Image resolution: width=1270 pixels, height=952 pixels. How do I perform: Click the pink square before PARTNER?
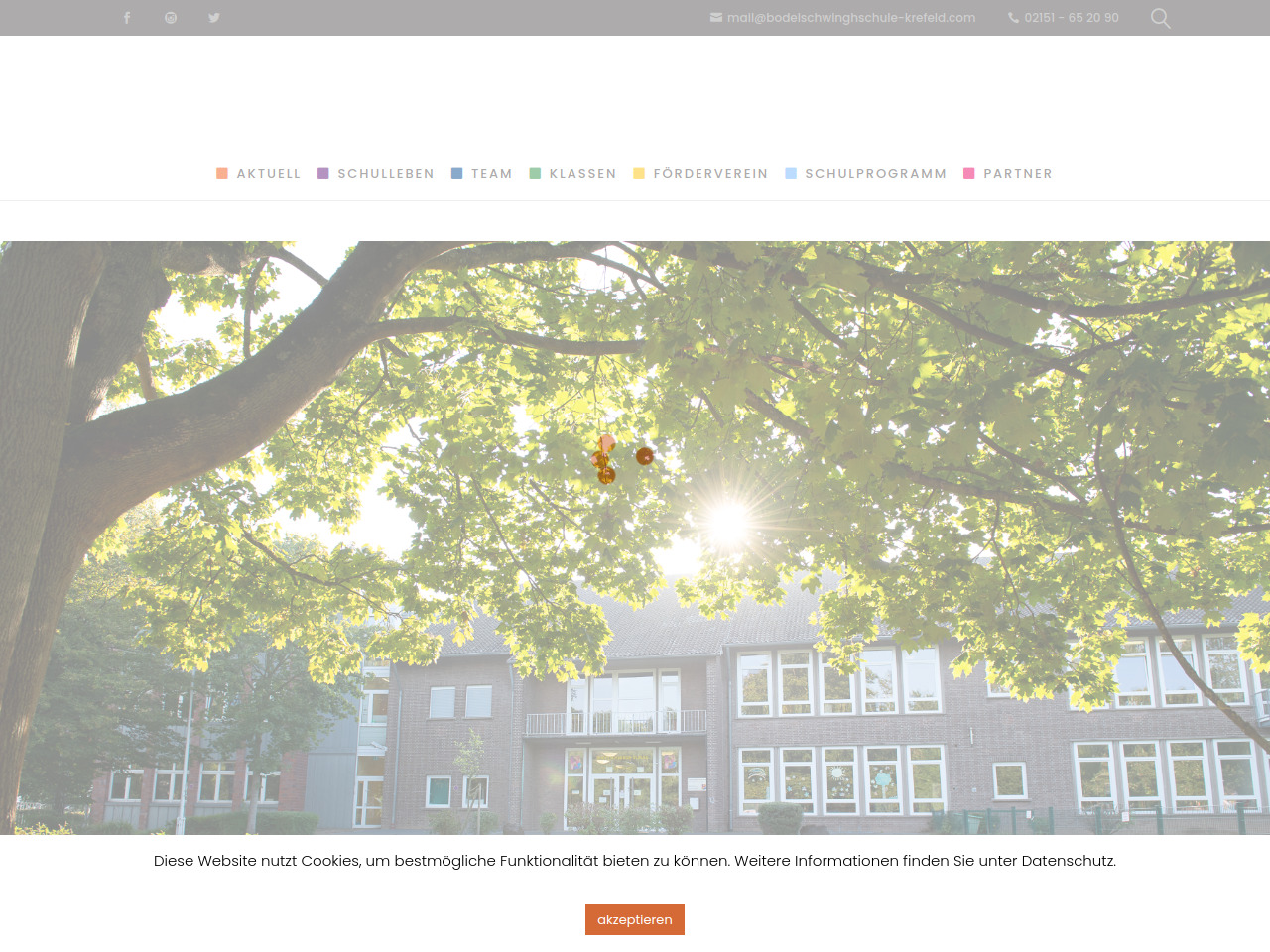969,173
